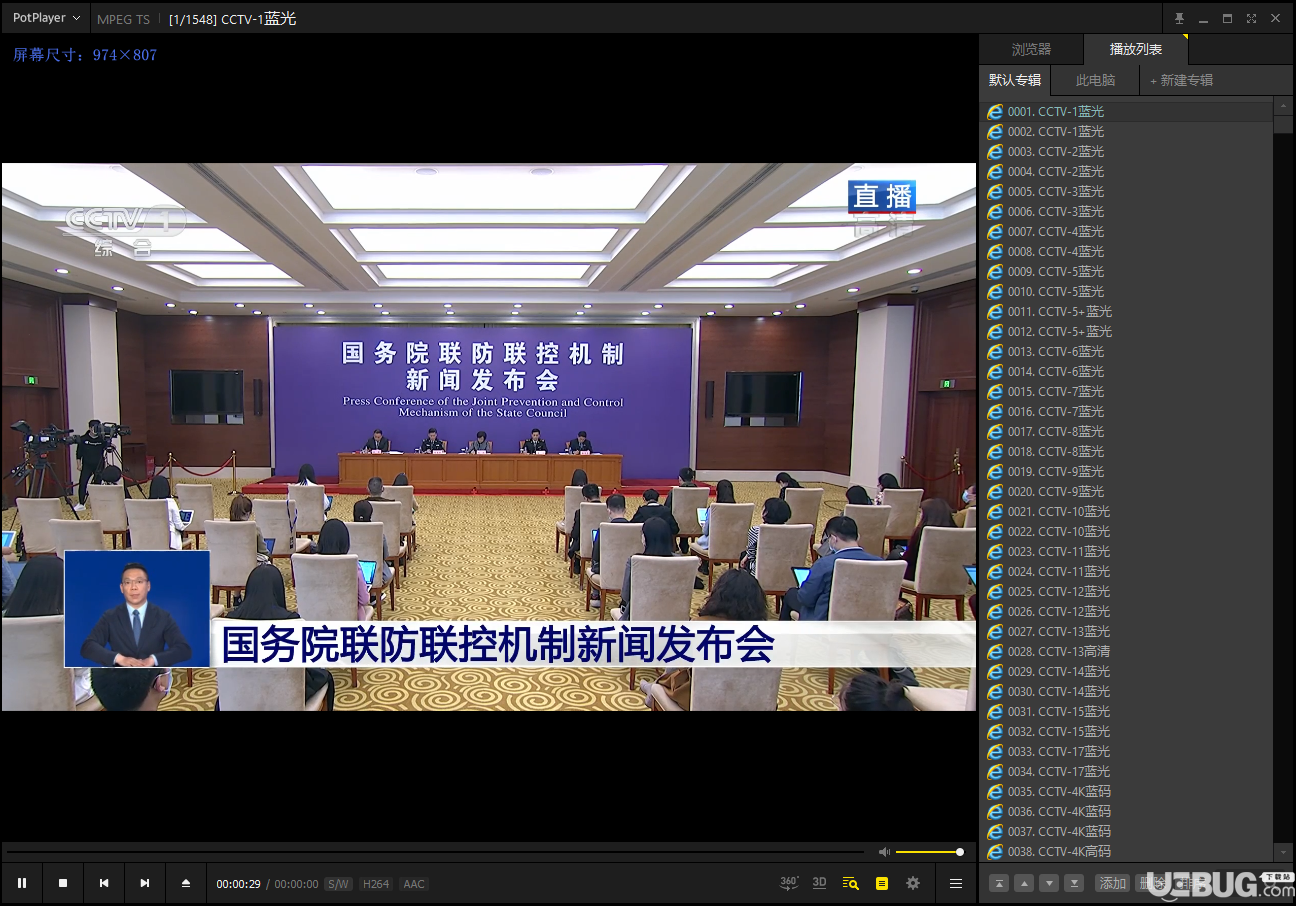Select playlist item 0030. CCTV-14蓝光
Viewport: 1296px width, 906px height.
1126,692
